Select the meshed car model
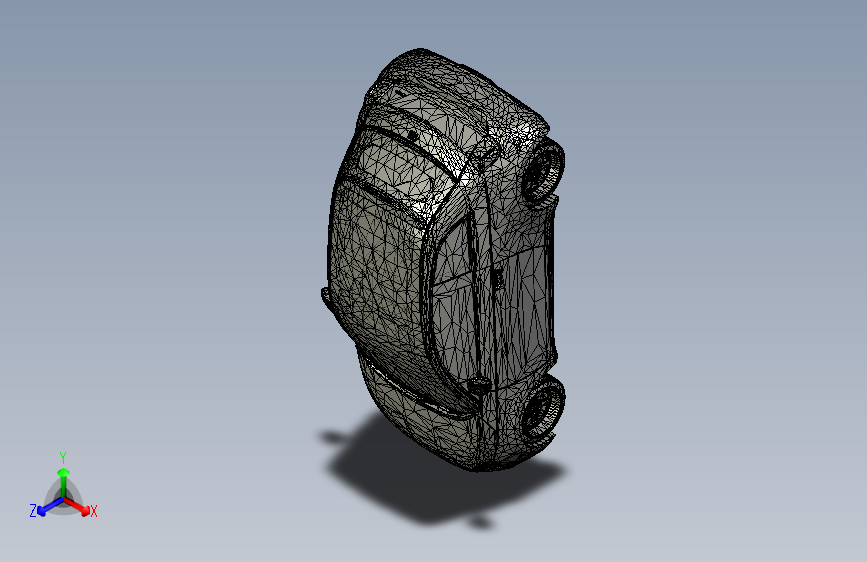Screen dimensions: 867x562 (443, 260)
